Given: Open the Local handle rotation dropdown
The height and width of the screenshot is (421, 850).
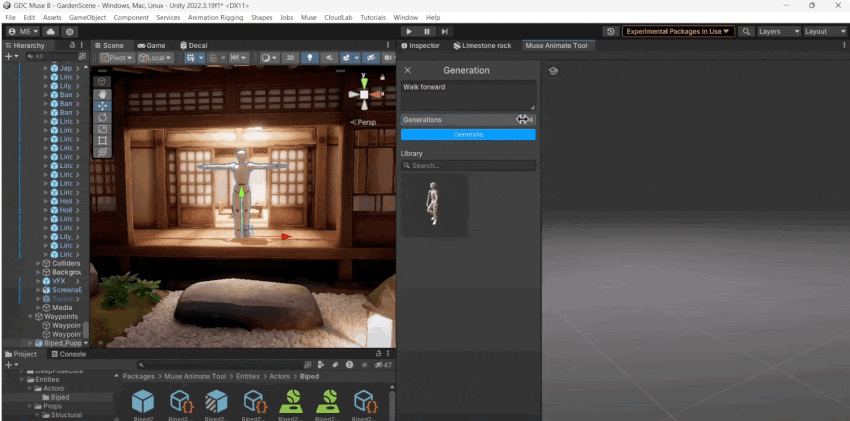Looking at the screenshot, I should 155,57.
